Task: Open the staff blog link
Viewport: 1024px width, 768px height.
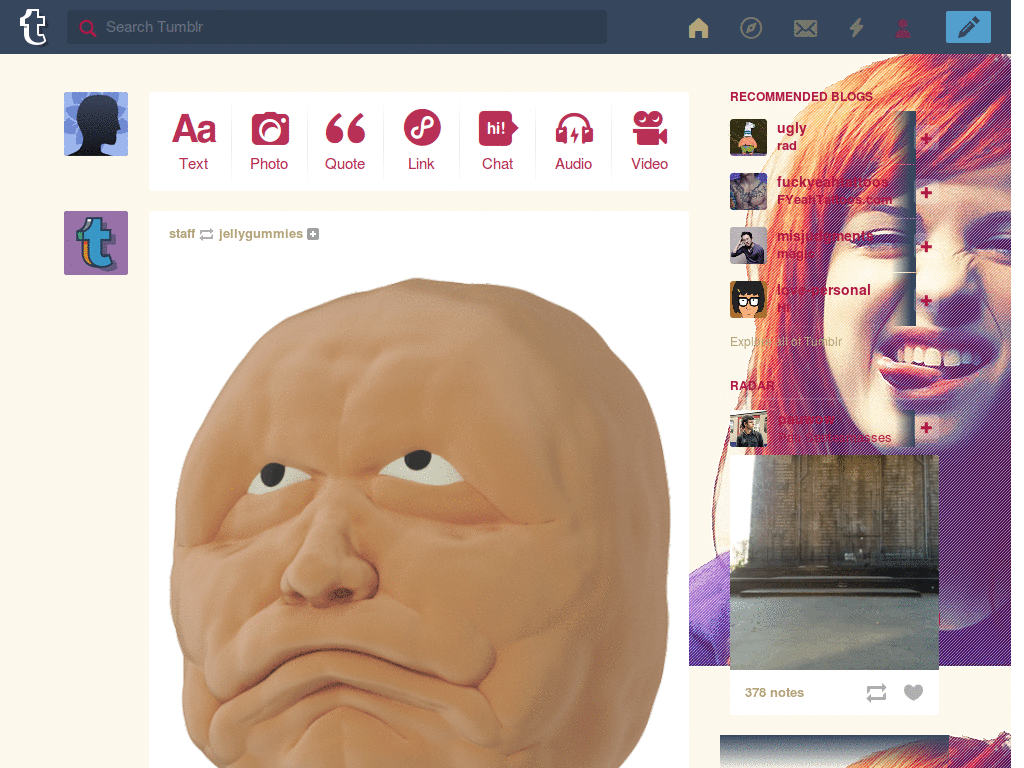Action: coord(182,234)
